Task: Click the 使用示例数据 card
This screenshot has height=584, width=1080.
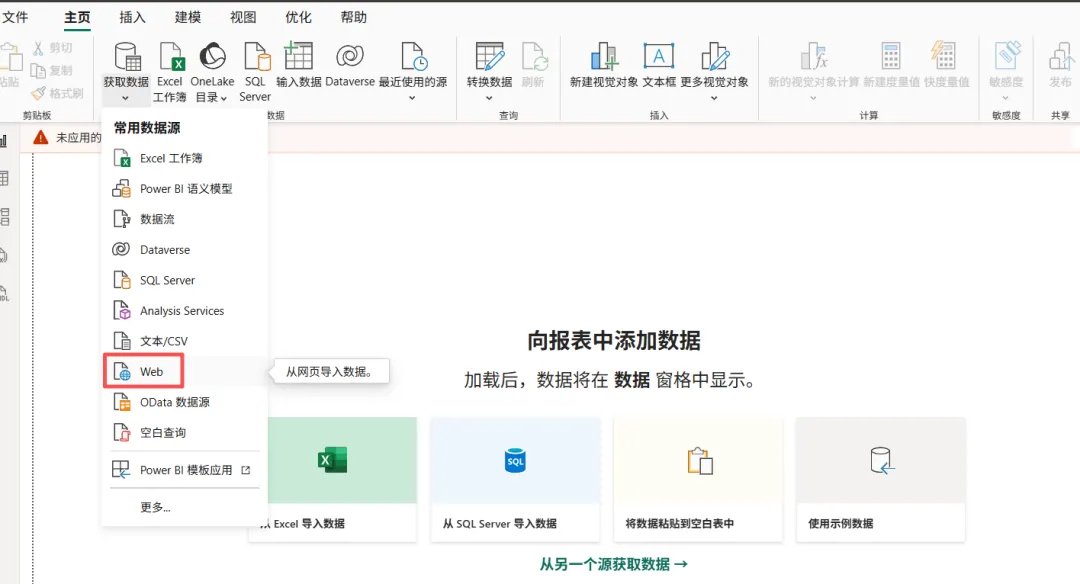Action: tap(881, 479)
